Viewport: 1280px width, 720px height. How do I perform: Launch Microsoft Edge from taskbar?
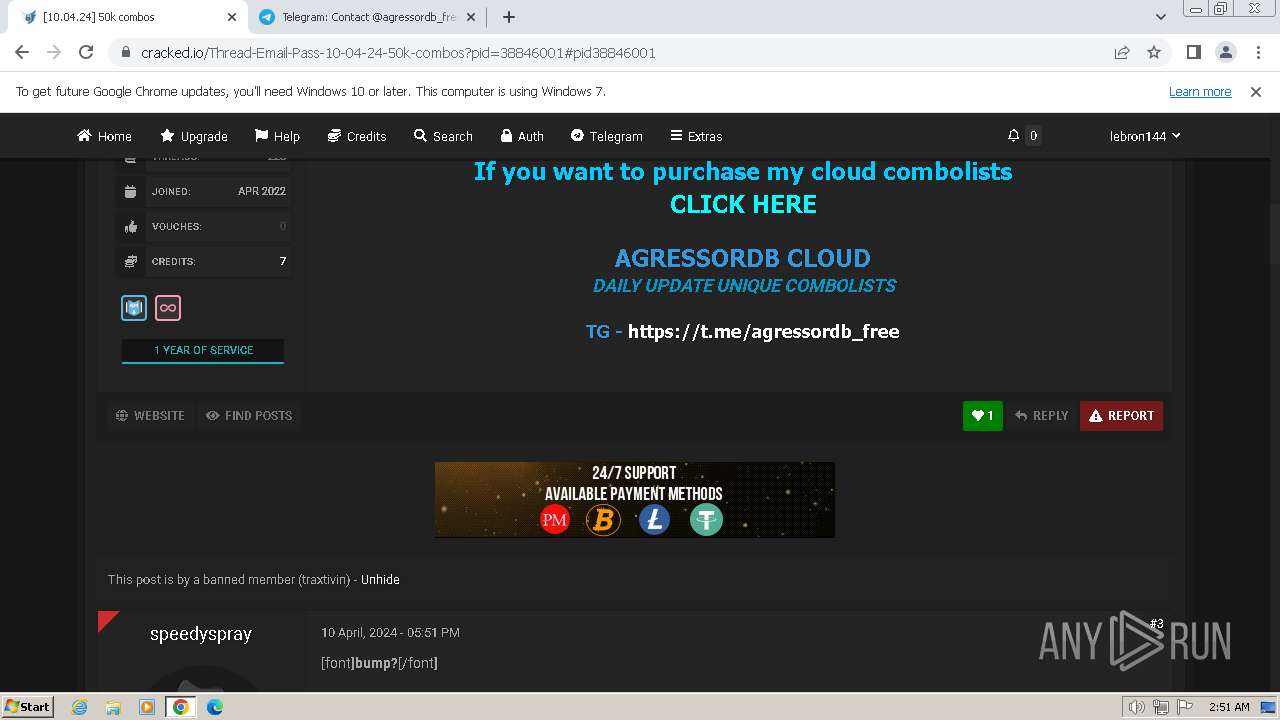click(215, 707)
